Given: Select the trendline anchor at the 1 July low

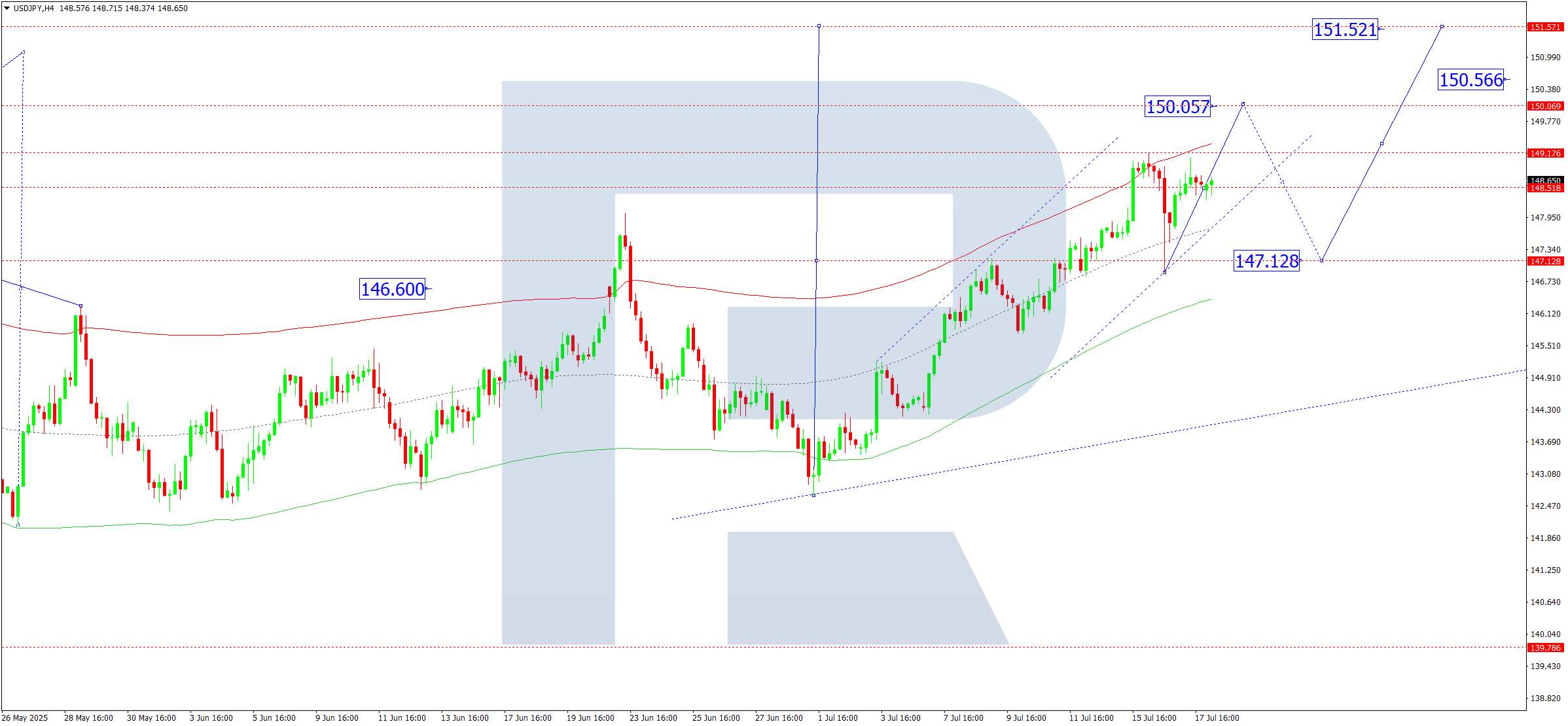Looking at the screenshot, I should (813, 495).
